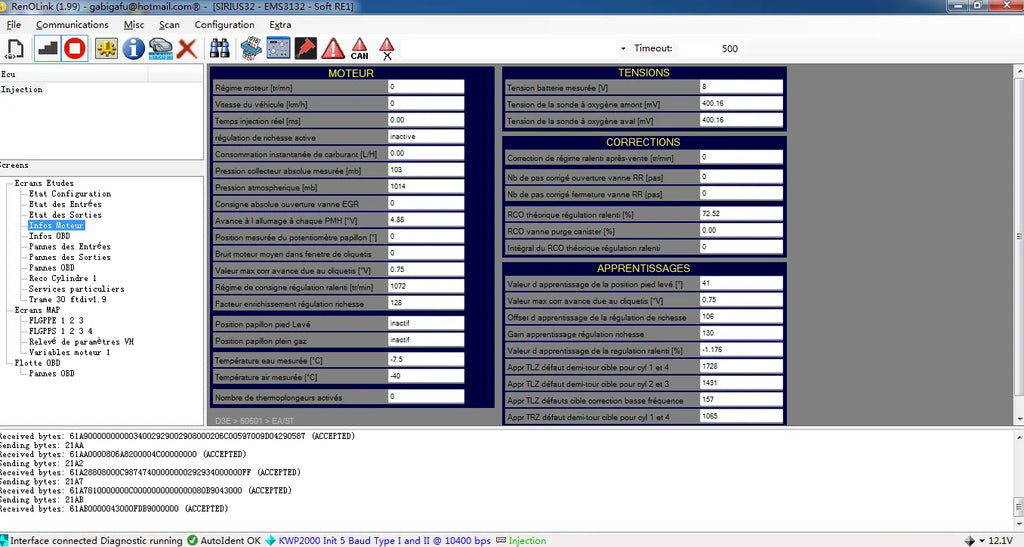
Task: Click the Tension batterie mesurée value field
Action: [741, 87]
